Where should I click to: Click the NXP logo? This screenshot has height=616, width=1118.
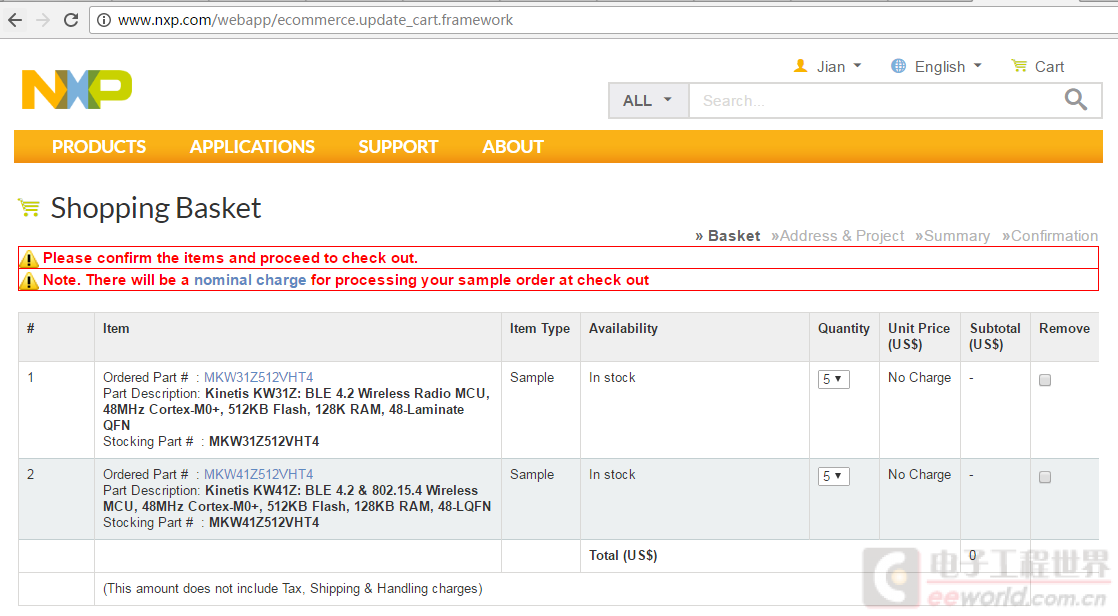77,89
